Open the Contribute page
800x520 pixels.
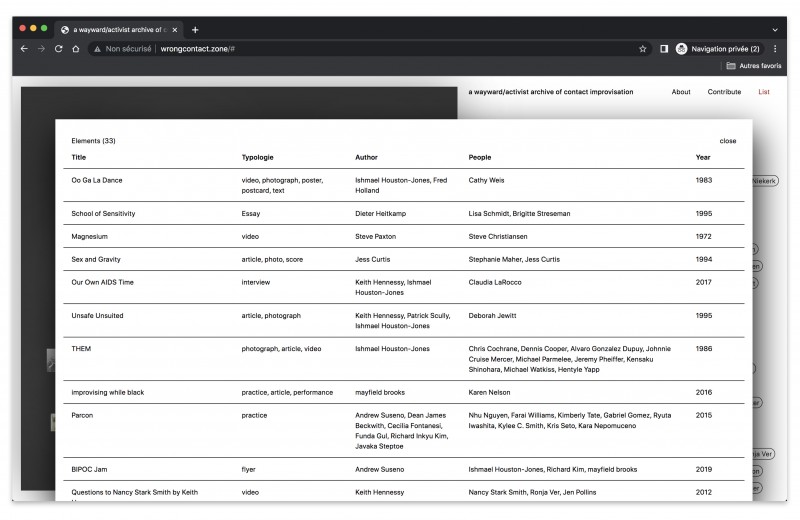[x=724, y=92]
